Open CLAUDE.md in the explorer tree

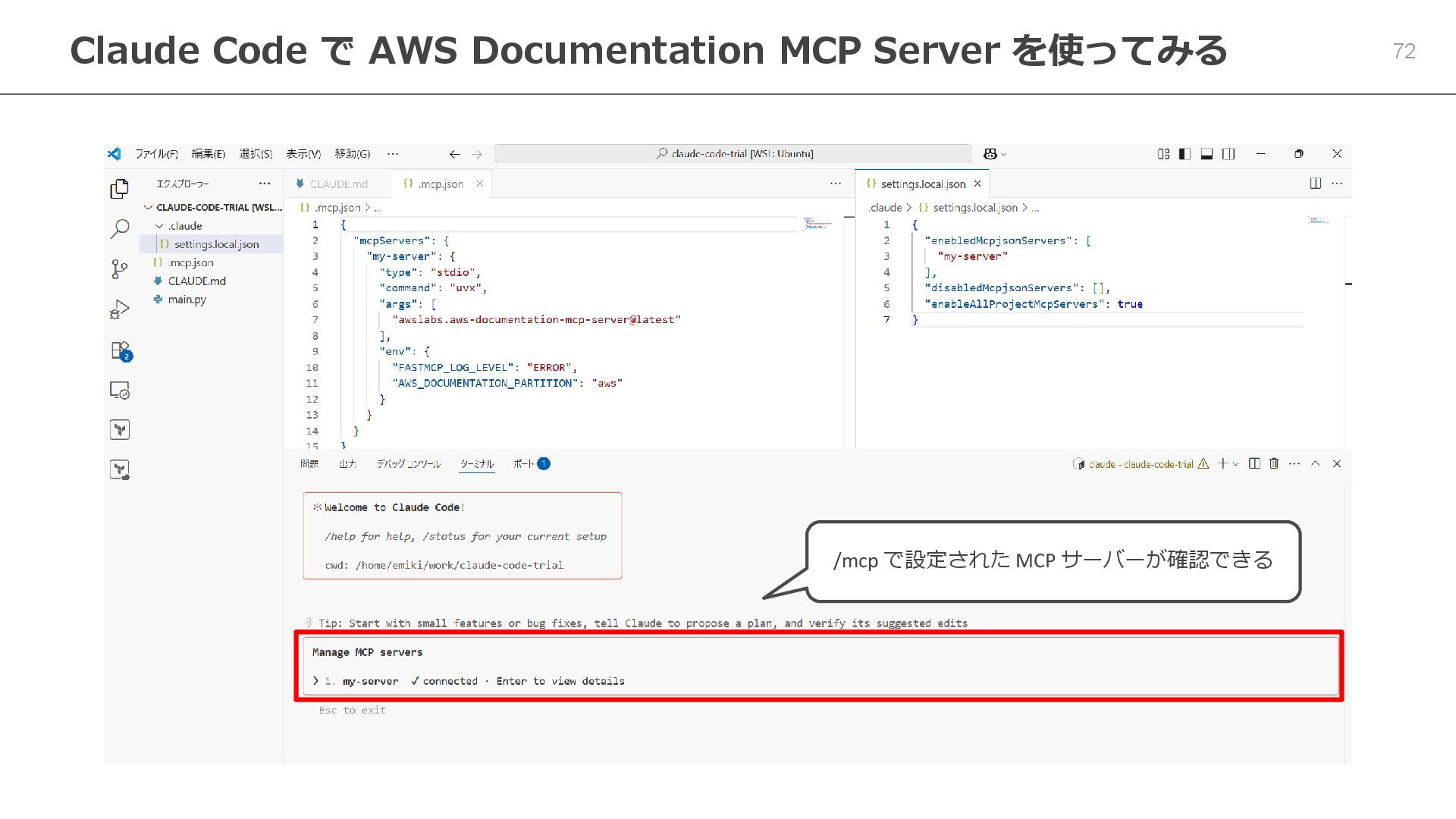pyautogui.click(x=212, y=281)
